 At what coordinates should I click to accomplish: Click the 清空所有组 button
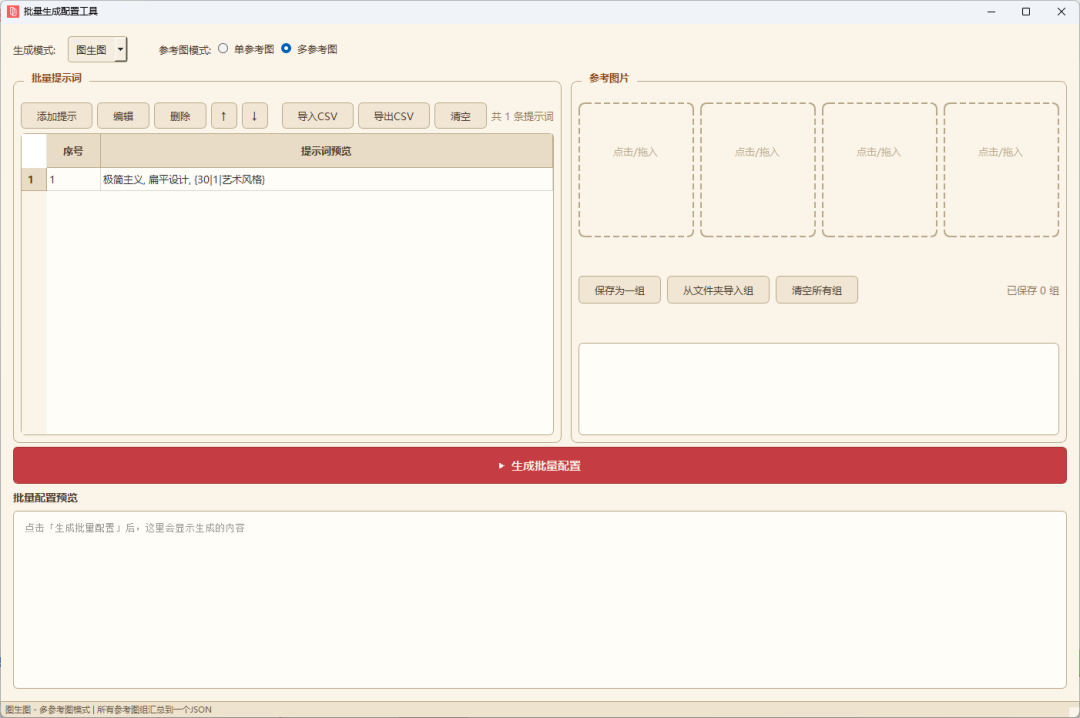(x=817, y=290)
